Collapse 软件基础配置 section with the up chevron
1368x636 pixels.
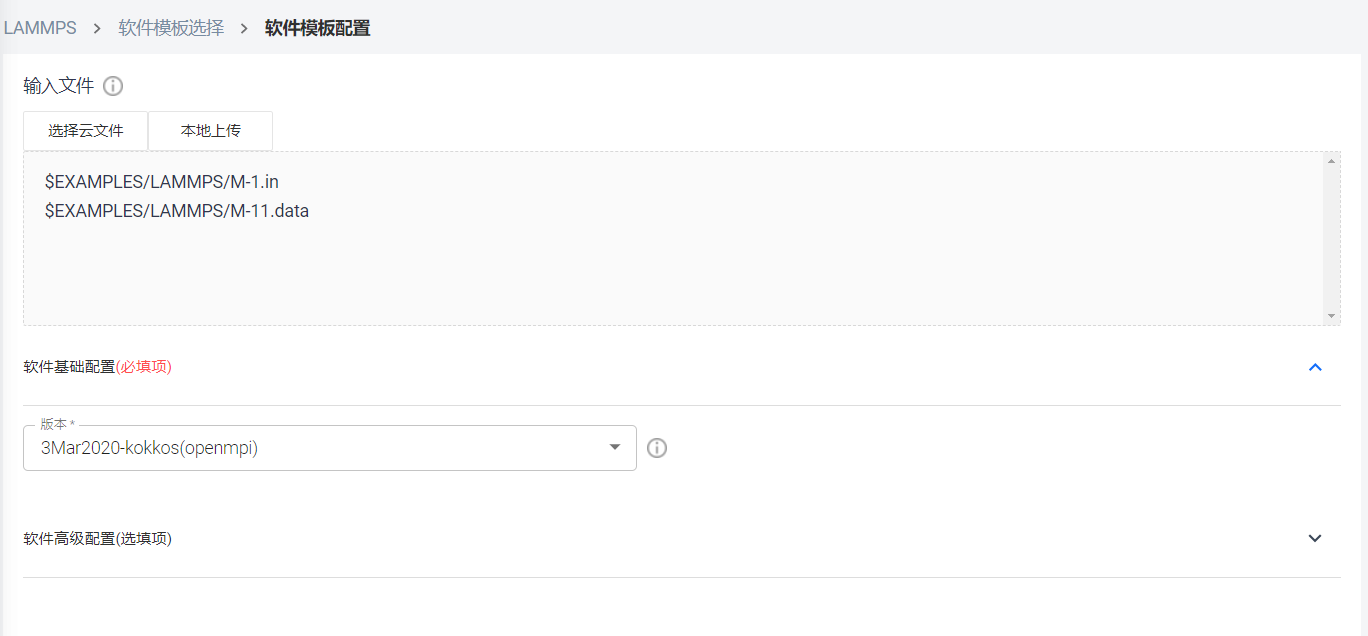tap(1315, 367)
